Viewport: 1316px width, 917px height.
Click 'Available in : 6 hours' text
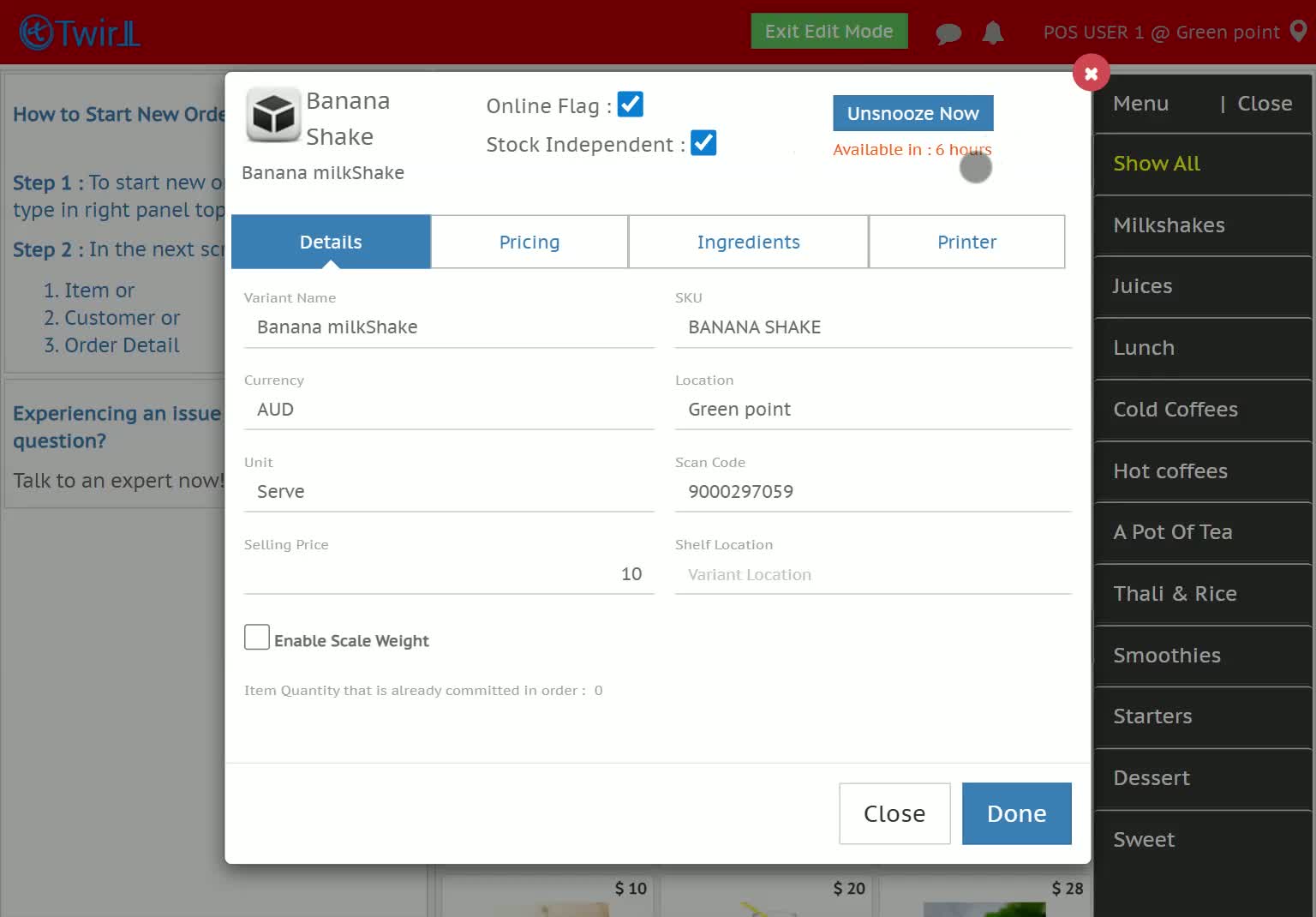coord(912,150)
